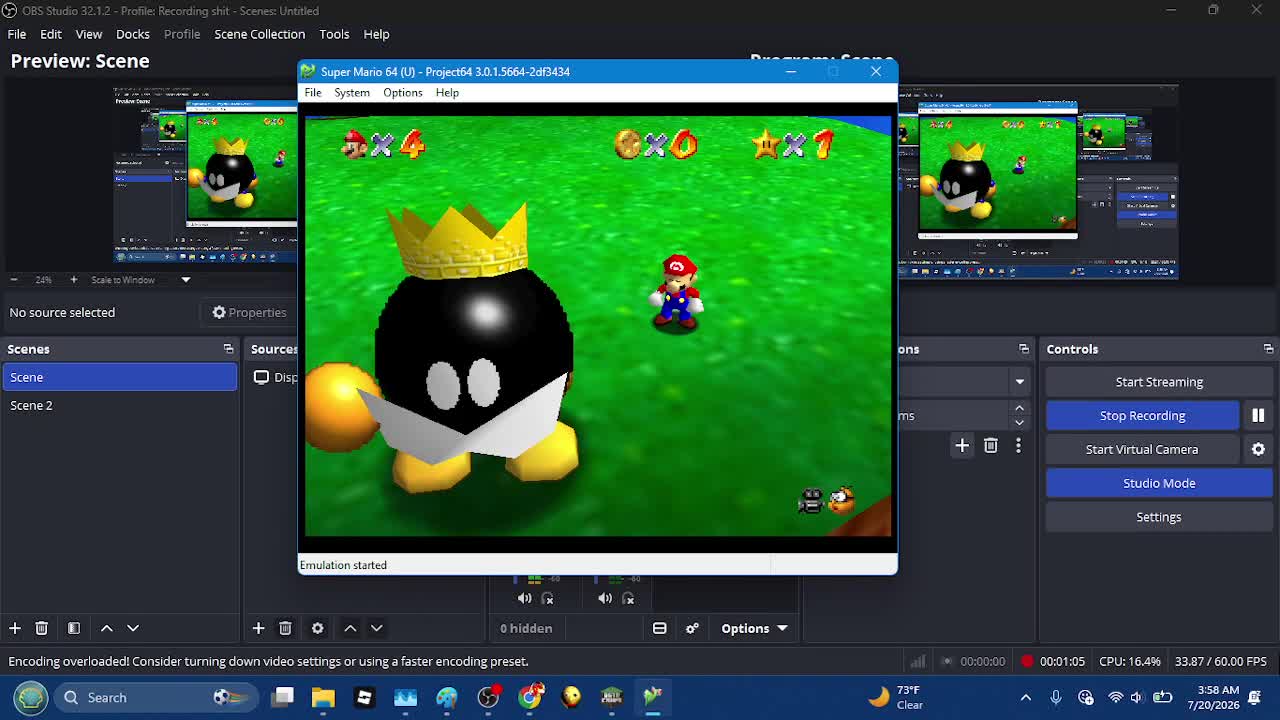Click Program scene preview thumbnail on right
This screenshot has width=1280, height=720.
pyautogui.click(x=1038, y=182)
